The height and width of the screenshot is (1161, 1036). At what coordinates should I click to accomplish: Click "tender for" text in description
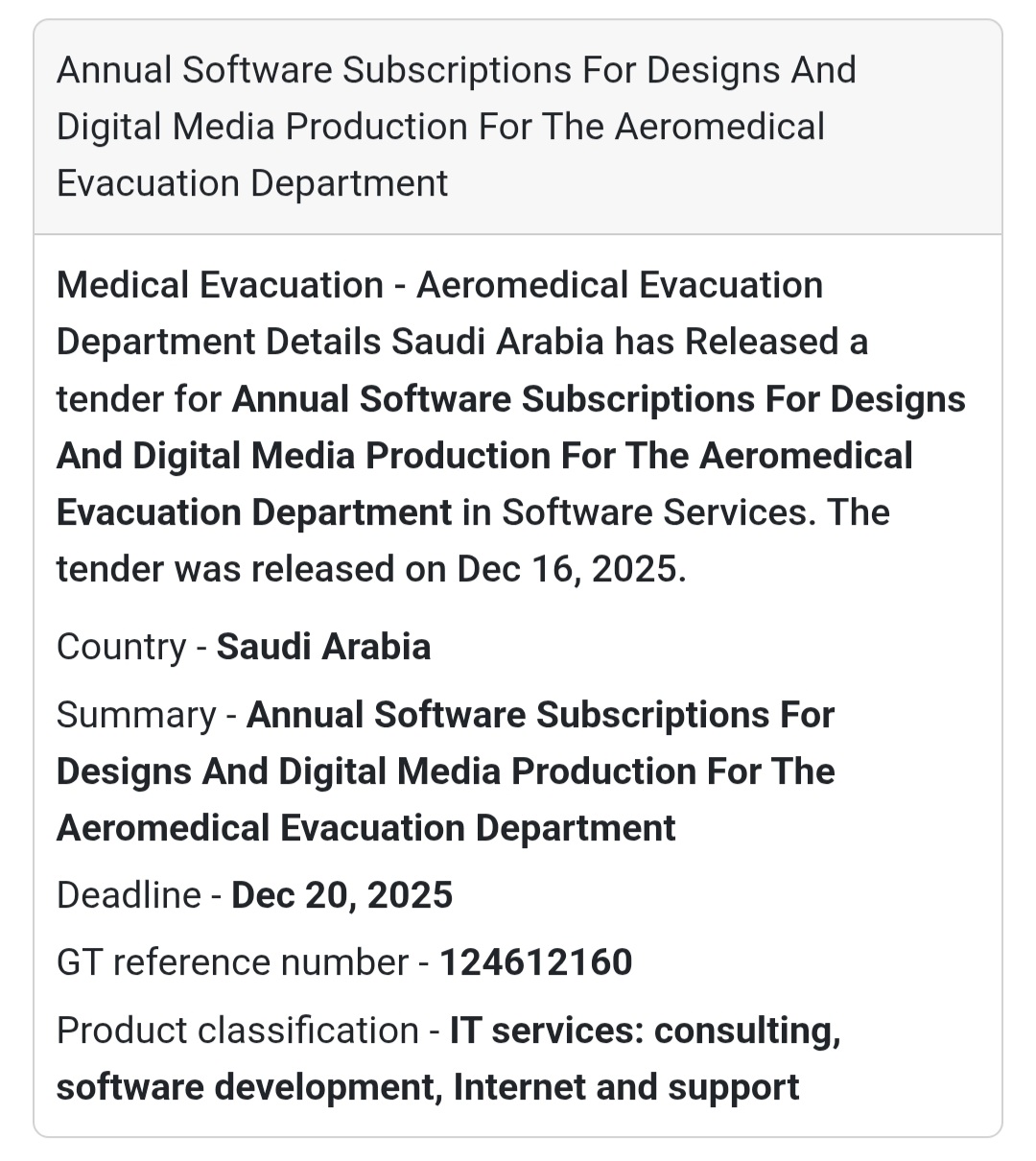point(139,399)
